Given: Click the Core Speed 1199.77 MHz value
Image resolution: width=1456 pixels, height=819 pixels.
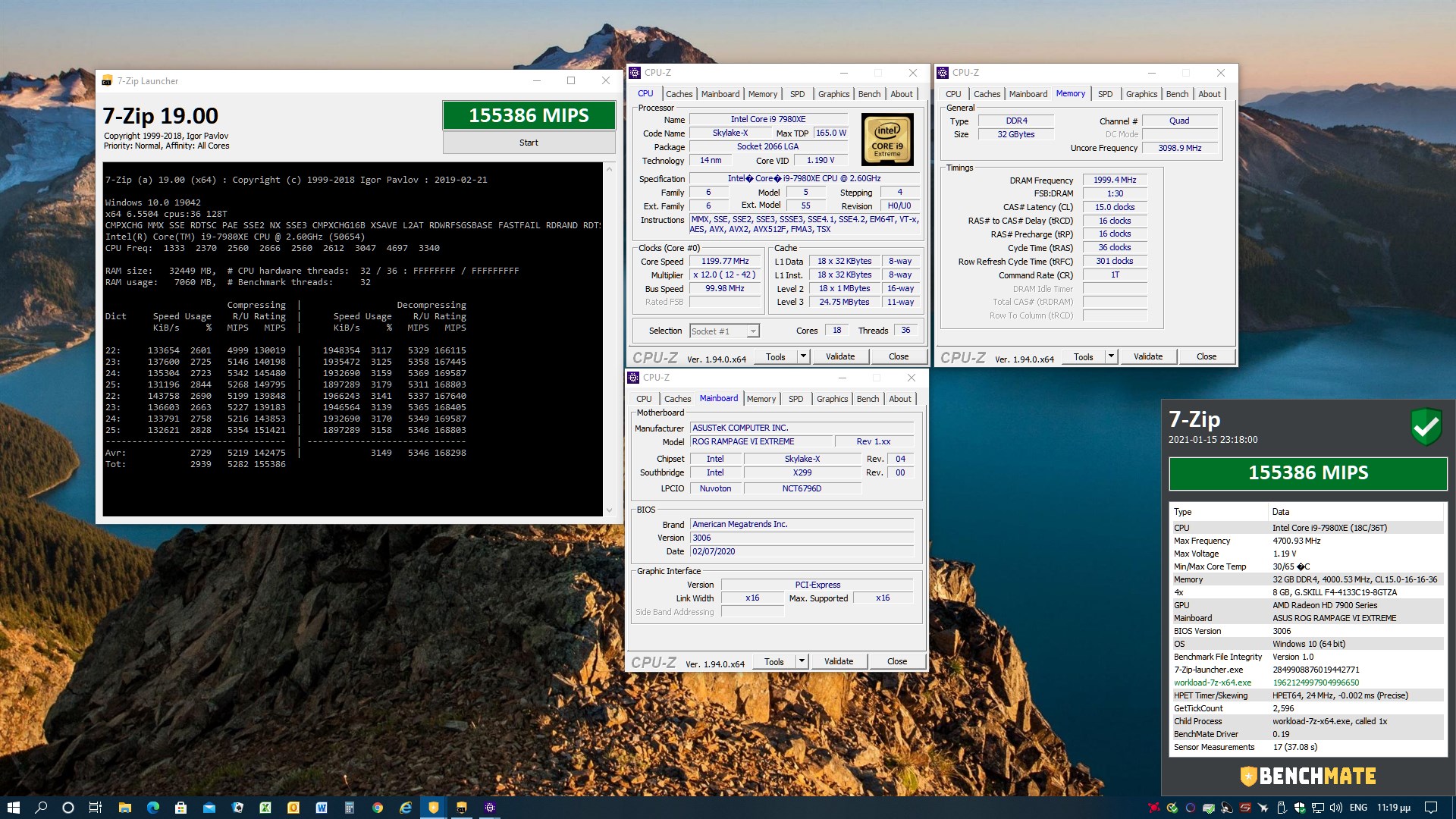Looking at the screenshot, I should tap(724, 261).
